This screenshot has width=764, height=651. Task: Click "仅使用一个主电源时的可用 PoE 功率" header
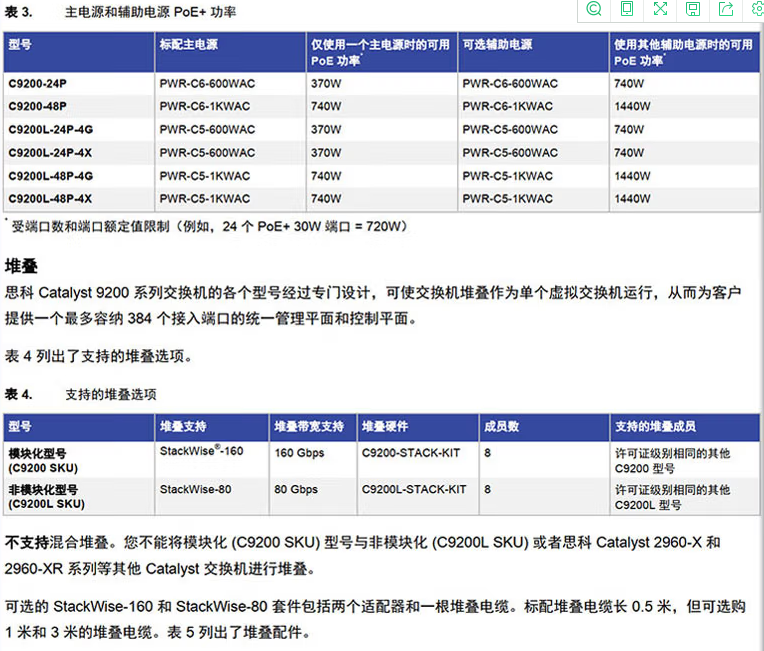[x=380, y=52]
